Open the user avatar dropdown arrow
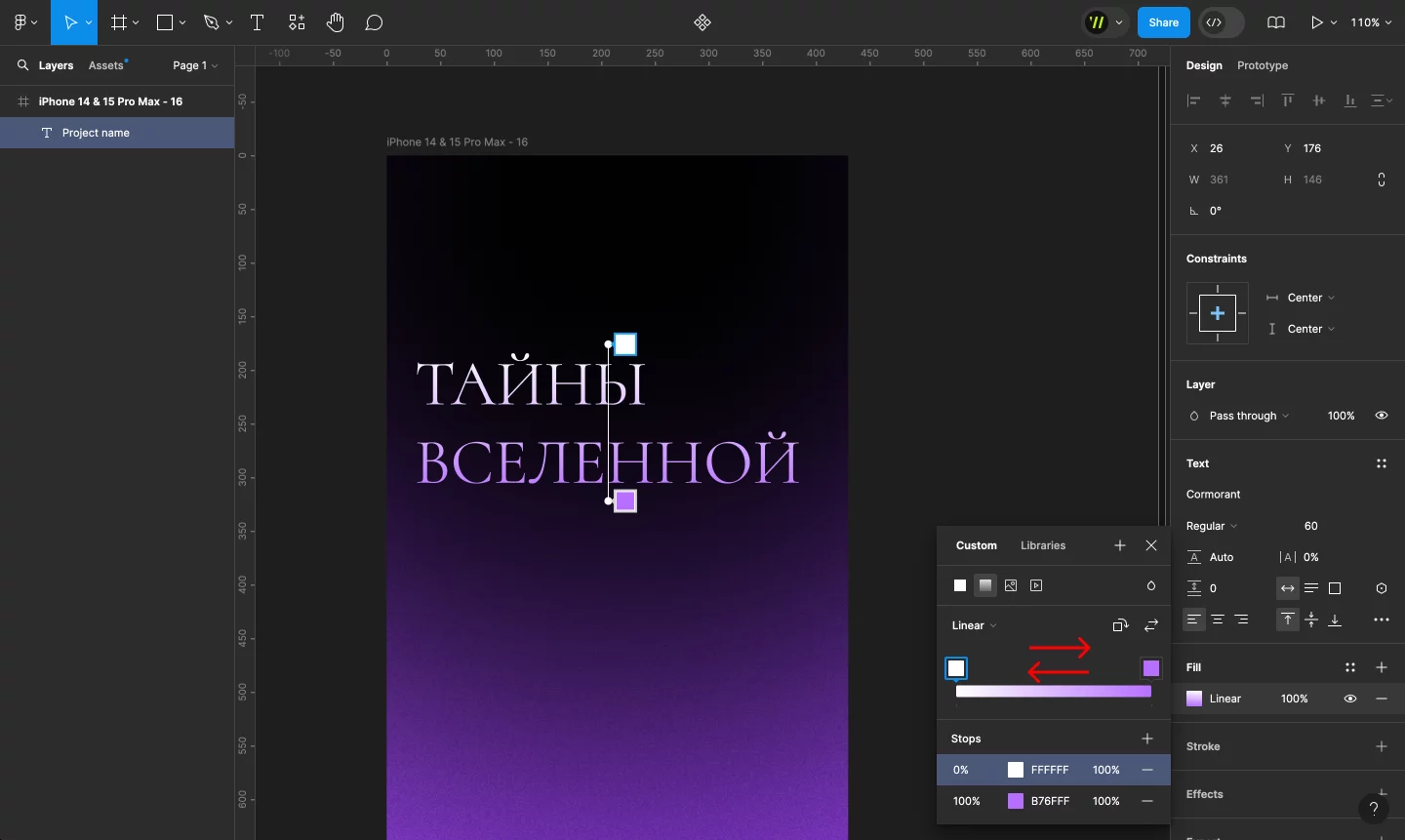The width and height of the screenshot is (1405, 840). pos(1119,22)
